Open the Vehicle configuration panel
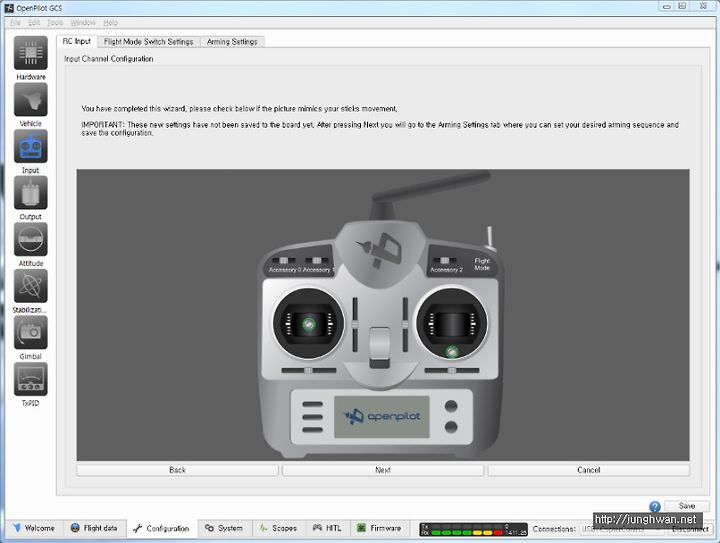The width and height of the screenshot is (720, 543). point(31,100)
